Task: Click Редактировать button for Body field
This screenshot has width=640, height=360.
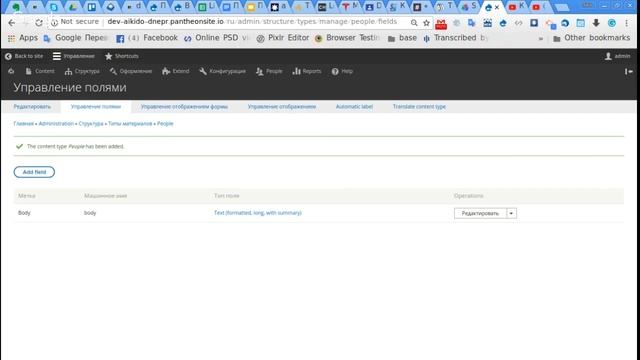Action: click(x=480, y=213)
